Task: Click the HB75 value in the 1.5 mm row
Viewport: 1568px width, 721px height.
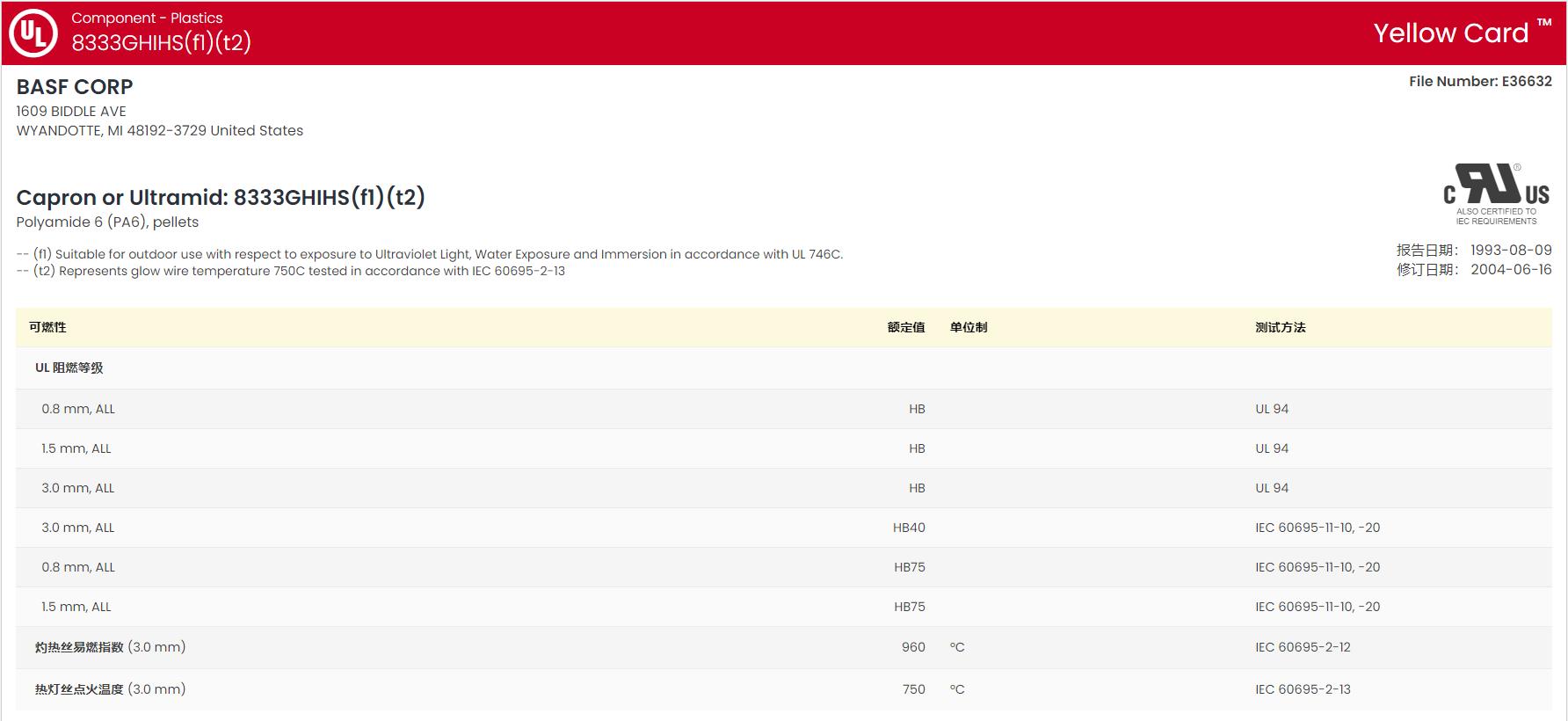Action: click(x=910, y=607)
